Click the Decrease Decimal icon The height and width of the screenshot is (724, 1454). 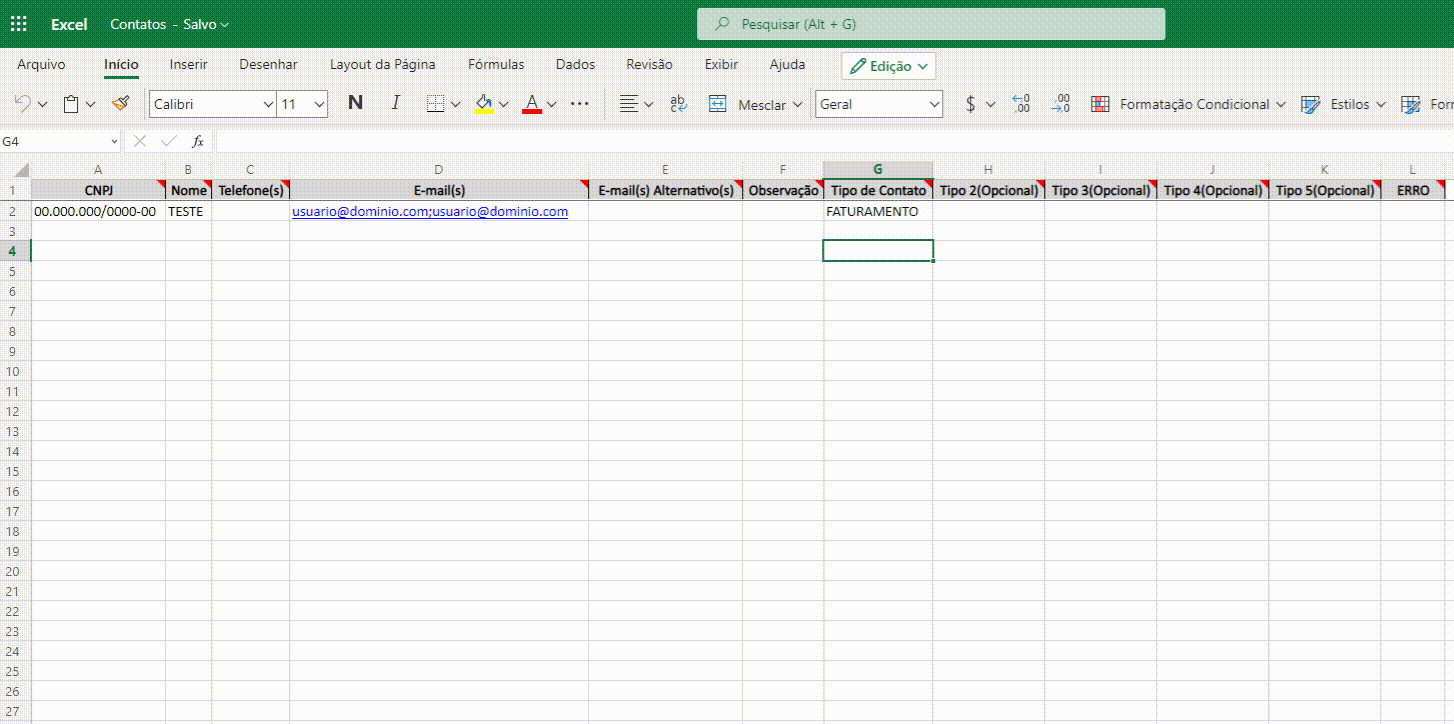(1061, 104)
